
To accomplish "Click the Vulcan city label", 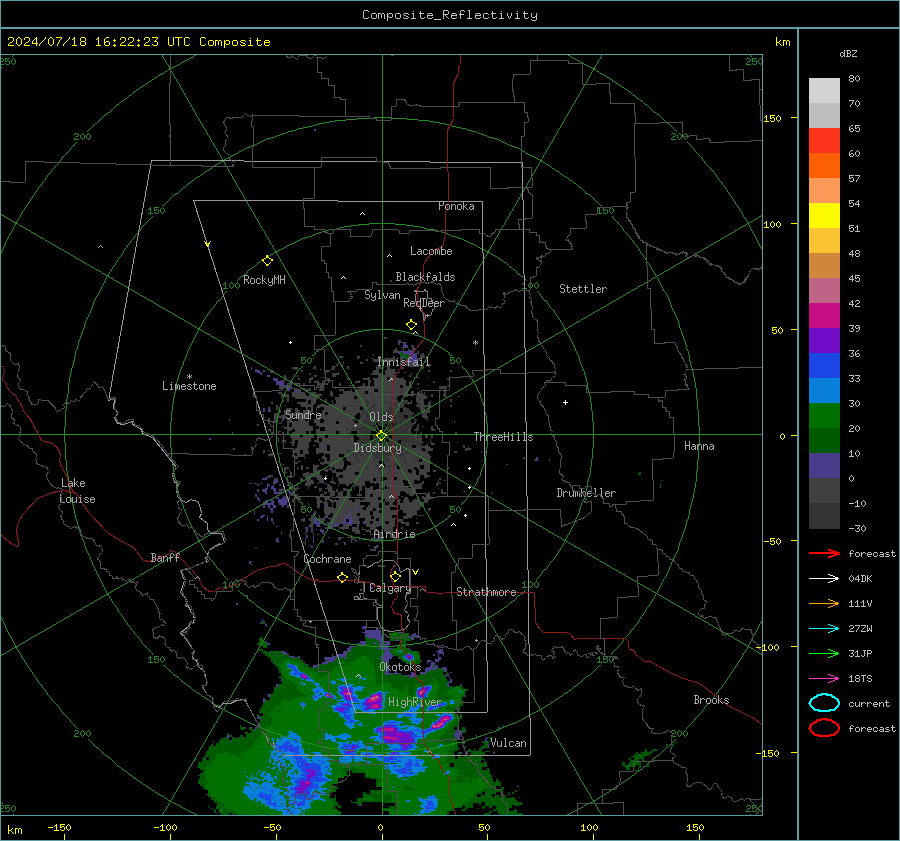I will click(x=509, y=743).
